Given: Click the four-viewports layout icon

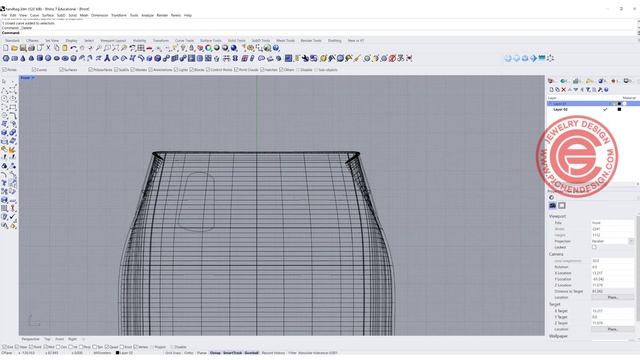Looking at the screenshot, I should [x=141, y=48].
